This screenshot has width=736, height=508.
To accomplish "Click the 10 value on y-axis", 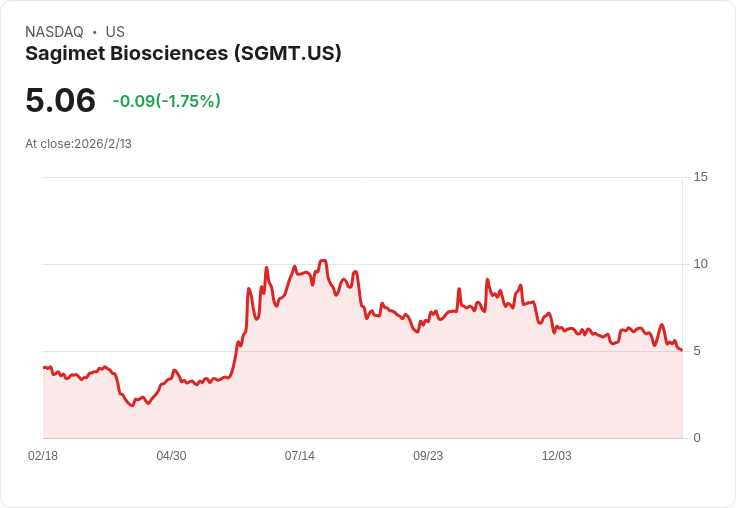I will pos(700,264).
